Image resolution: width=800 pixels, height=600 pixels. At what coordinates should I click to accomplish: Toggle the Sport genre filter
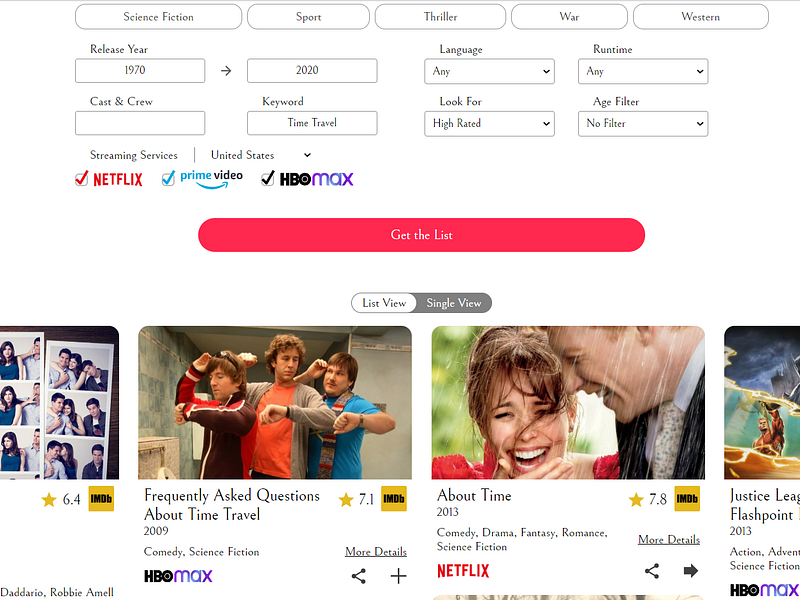click(308, 17)
